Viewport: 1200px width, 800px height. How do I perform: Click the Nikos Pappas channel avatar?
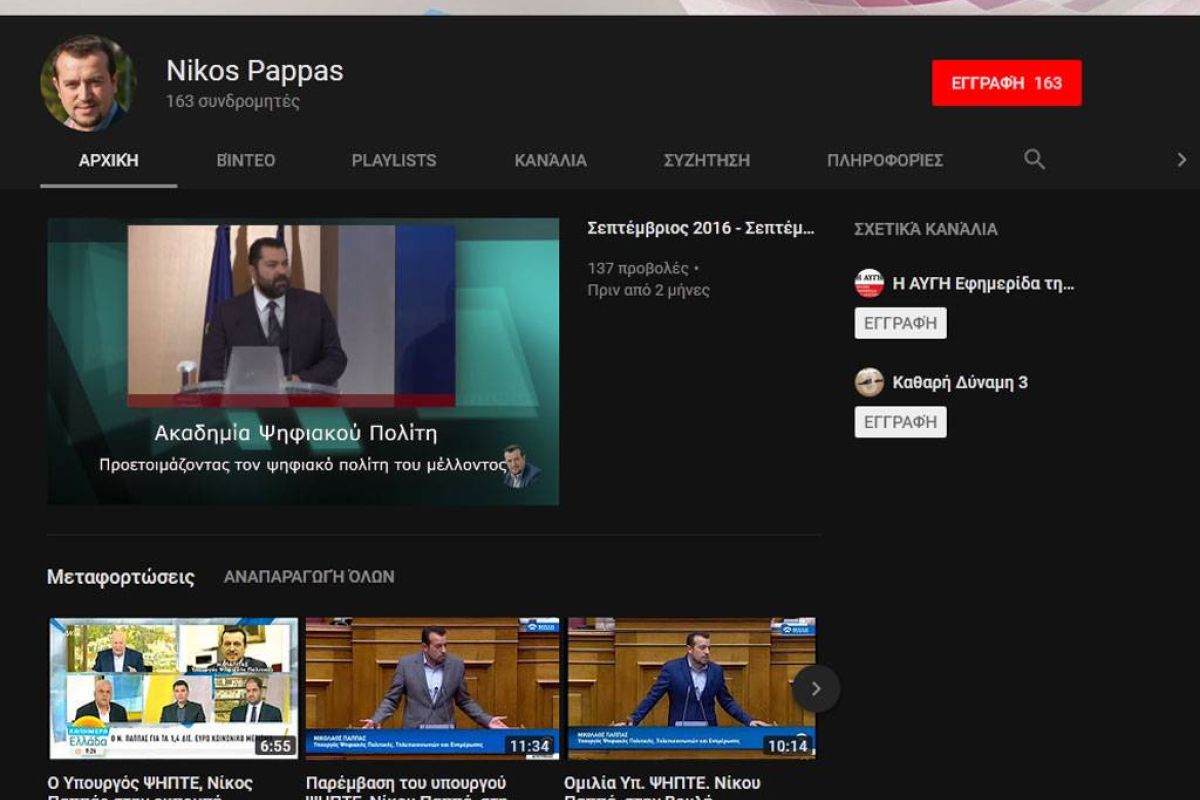(x=88, y=84)
